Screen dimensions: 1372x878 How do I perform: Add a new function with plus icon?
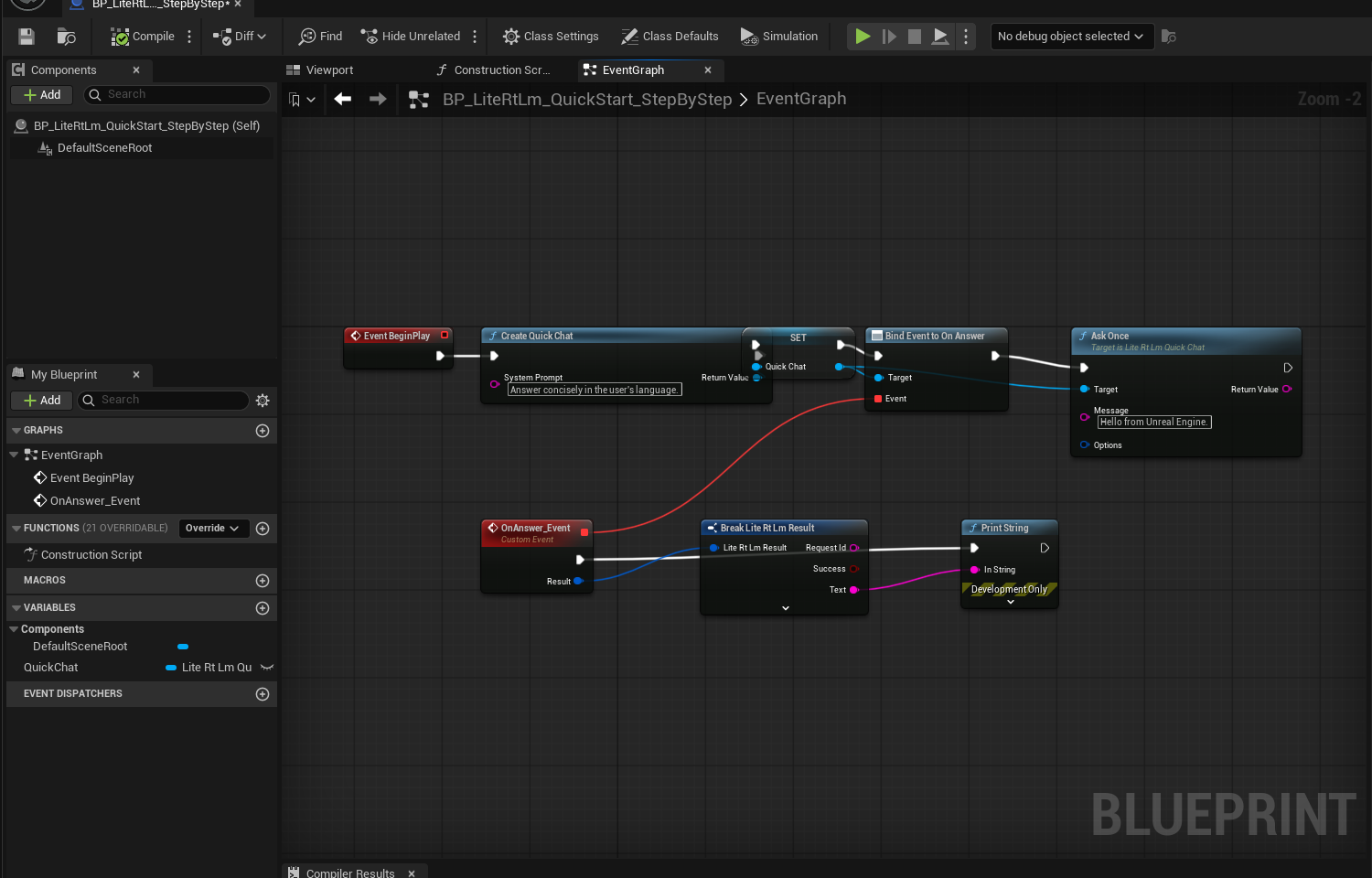tap(263, 529)
